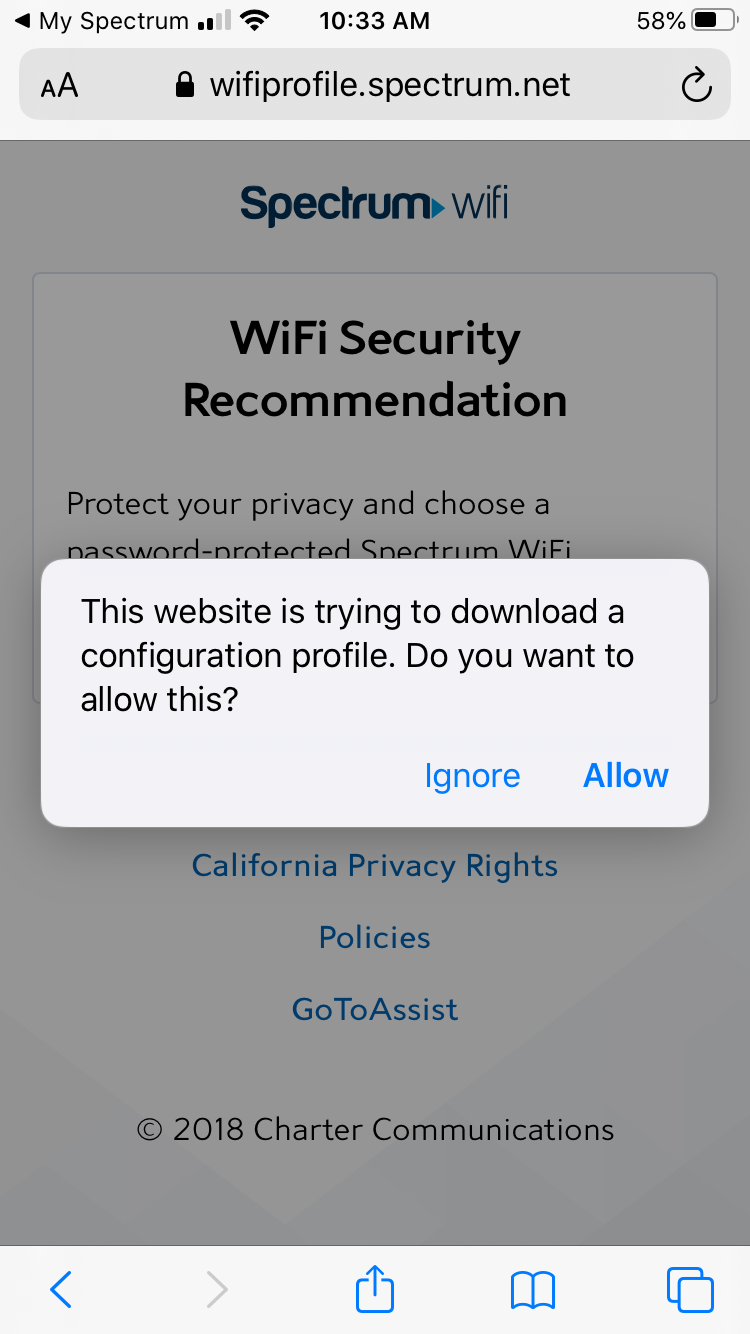Open California Privacy Rights link
Viewport: 750px width, 1334px height.
point(375,865)
